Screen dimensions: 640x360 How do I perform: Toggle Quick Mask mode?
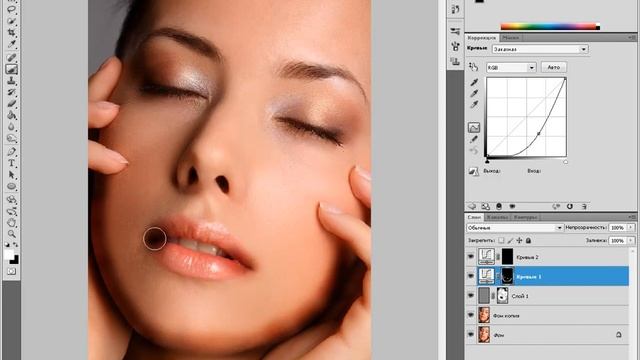11,271
